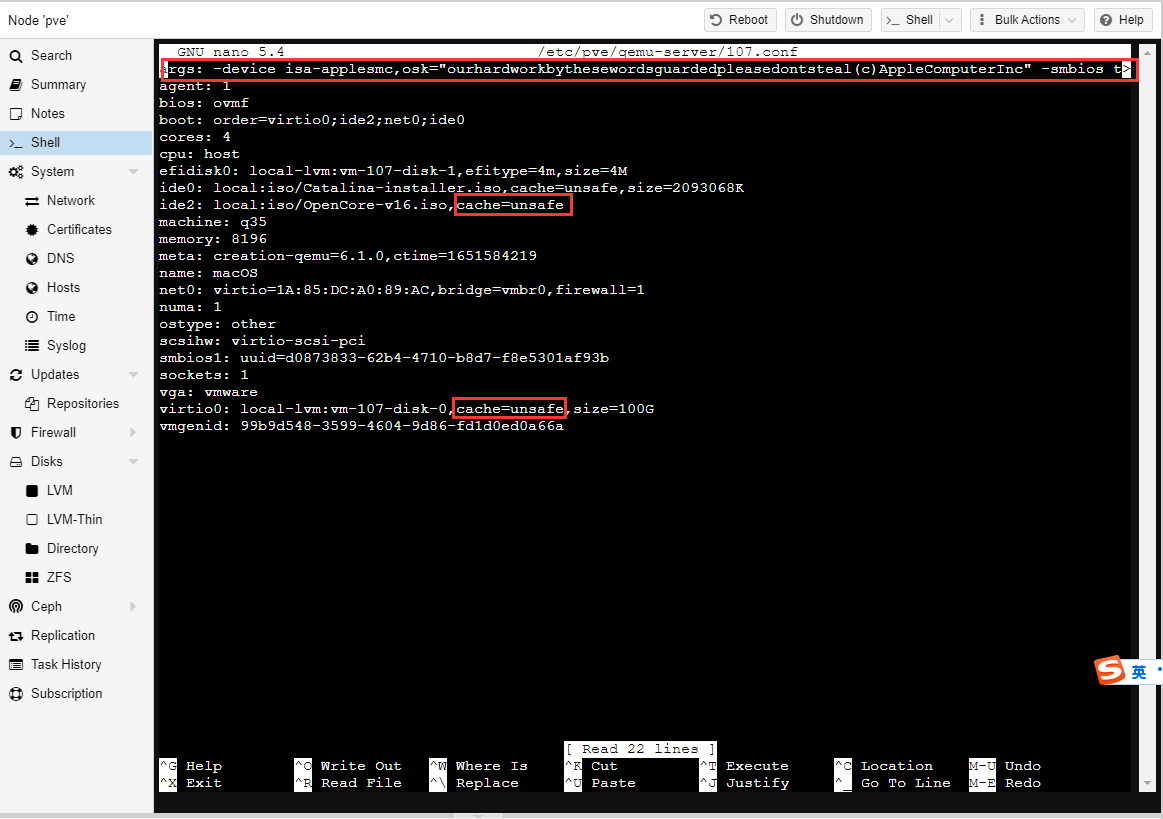Collapse the Disks section arrow

pyautogui.click(x=133, y=462)
